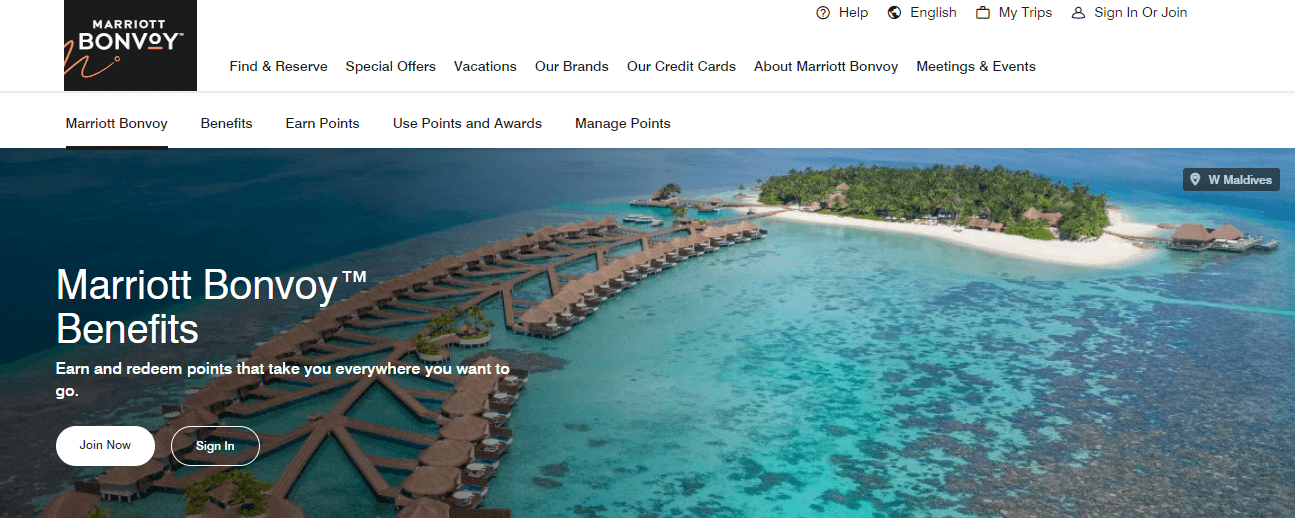Click the Sign In person icon
The image size is (1295, 518).
point(1078,13)
